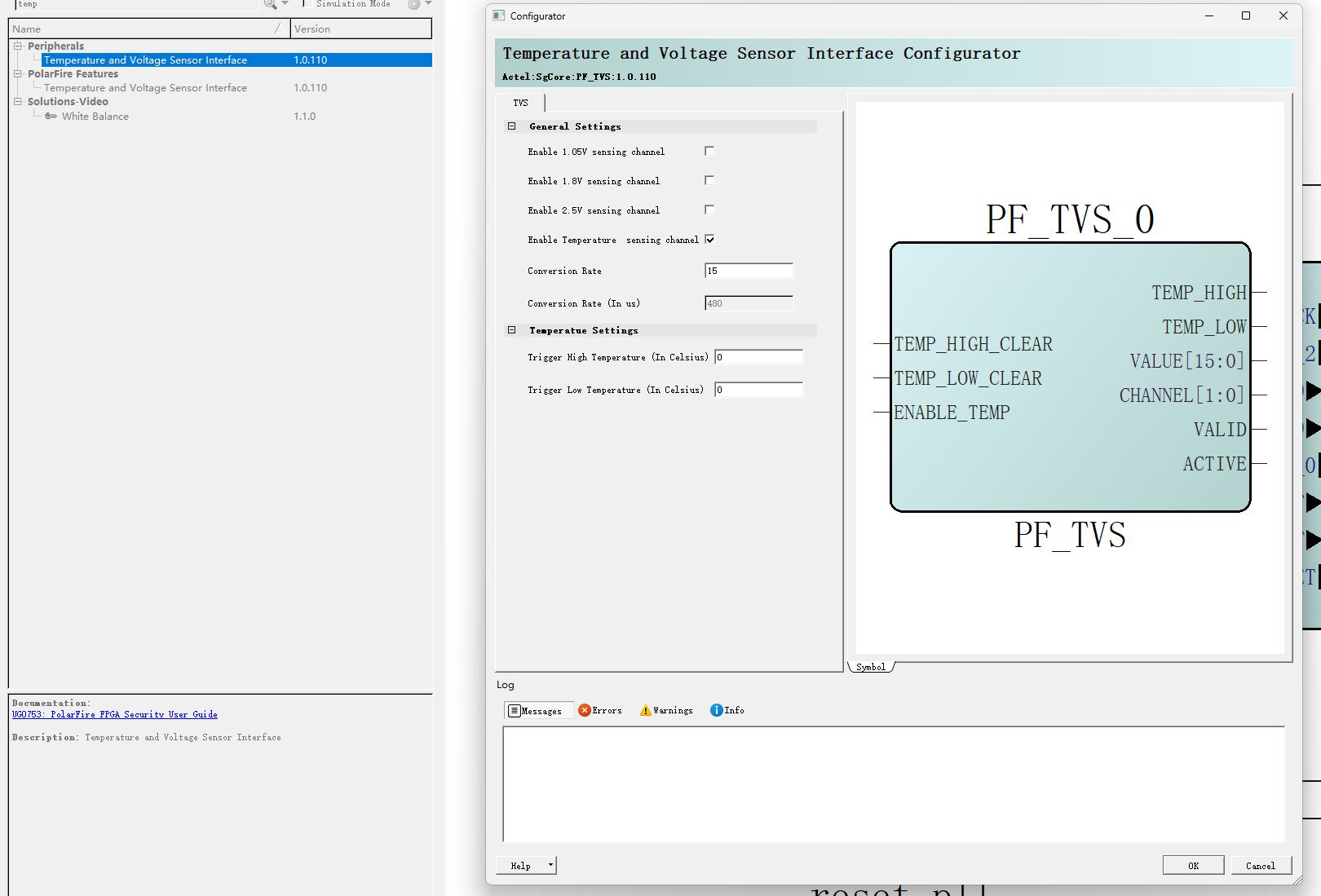Click the catalog search magnifier icon
Image resolution: width=1321 pixels, height=896 pixels.
270,4
